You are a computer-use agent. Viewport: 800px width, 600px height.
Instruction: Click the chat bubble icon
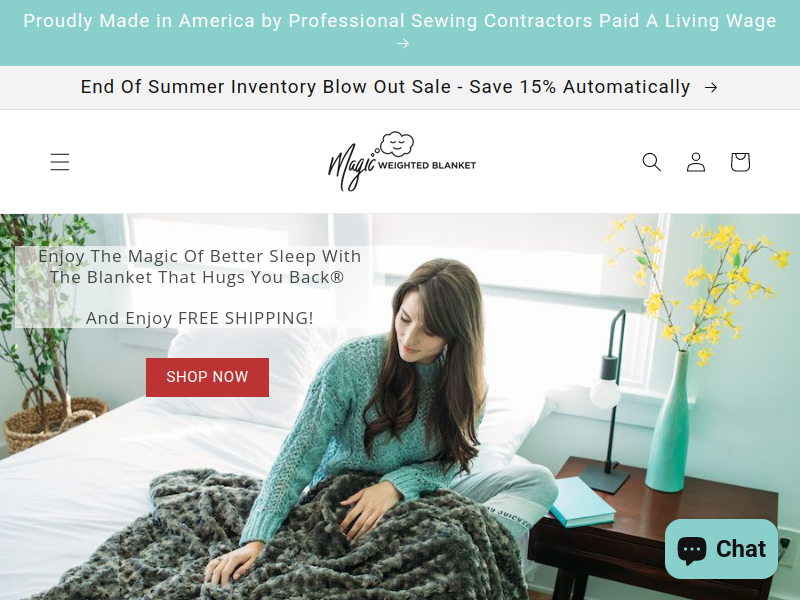(691, 549)
